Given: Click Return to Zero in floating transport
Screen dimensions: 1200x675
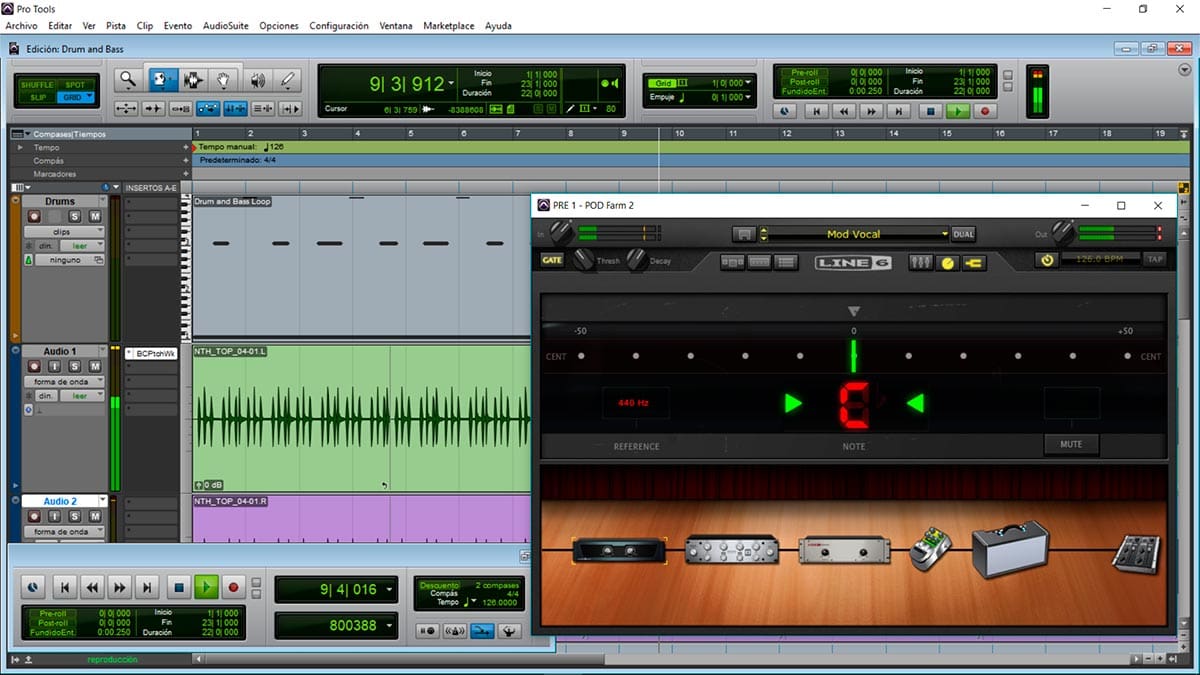Looking at the screenshot, I should 64,588.
